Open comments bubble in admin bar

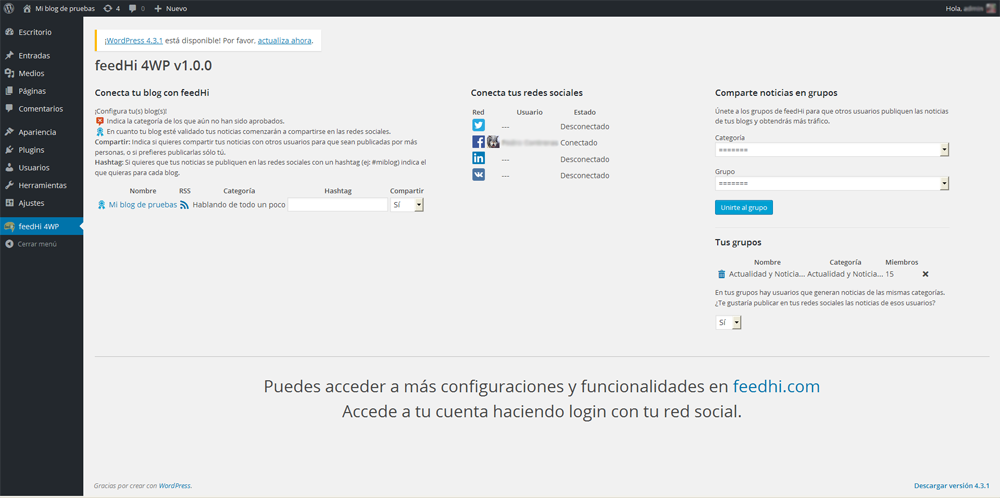click(x=136, y=9)
